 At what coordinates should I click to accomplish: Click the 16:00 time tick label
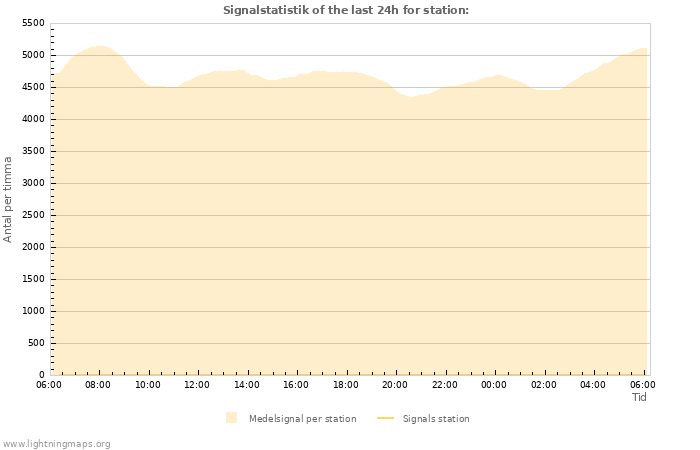pos(296,384)
